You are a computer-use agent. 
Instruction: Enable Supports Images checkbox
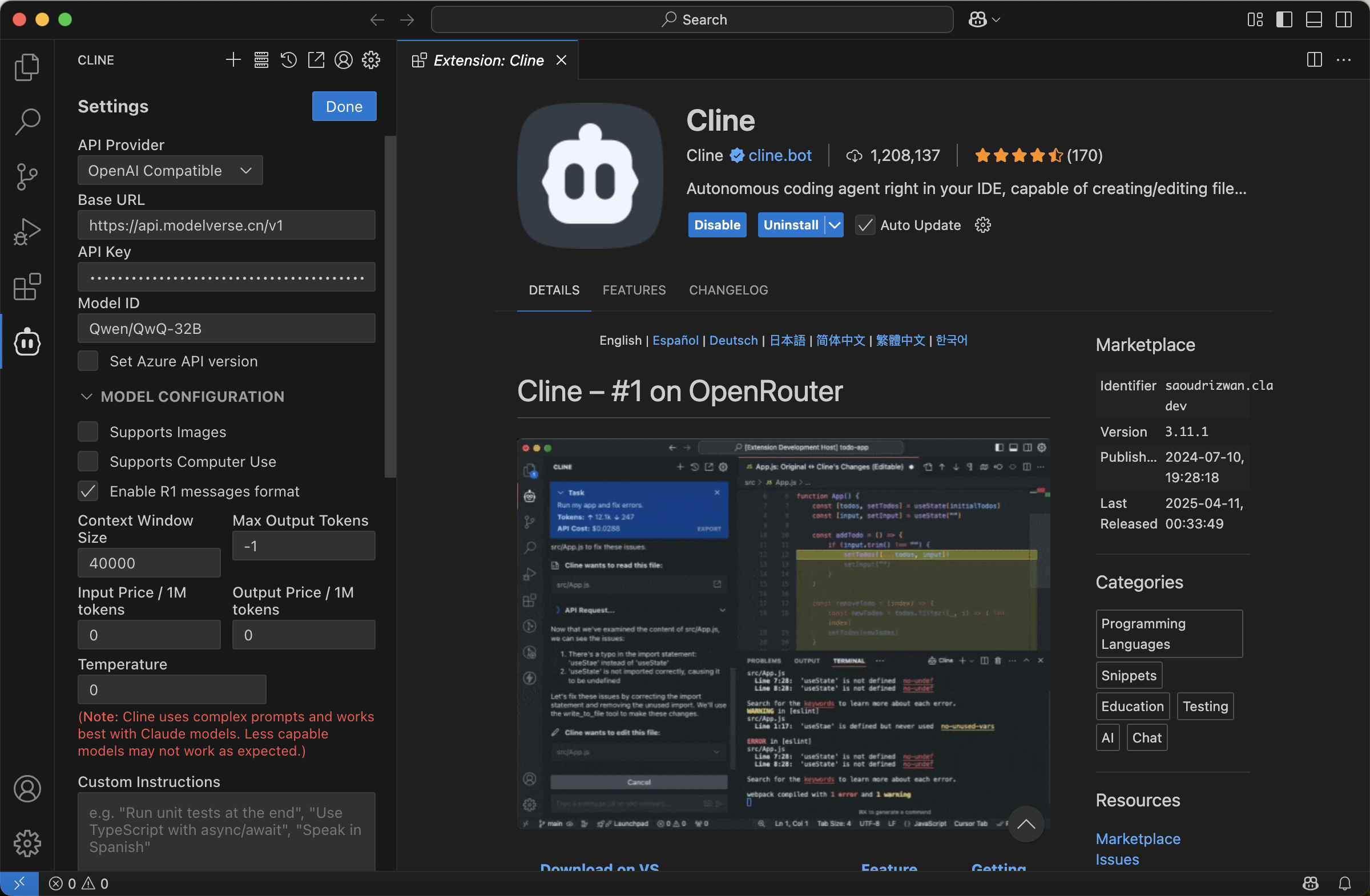88,431
